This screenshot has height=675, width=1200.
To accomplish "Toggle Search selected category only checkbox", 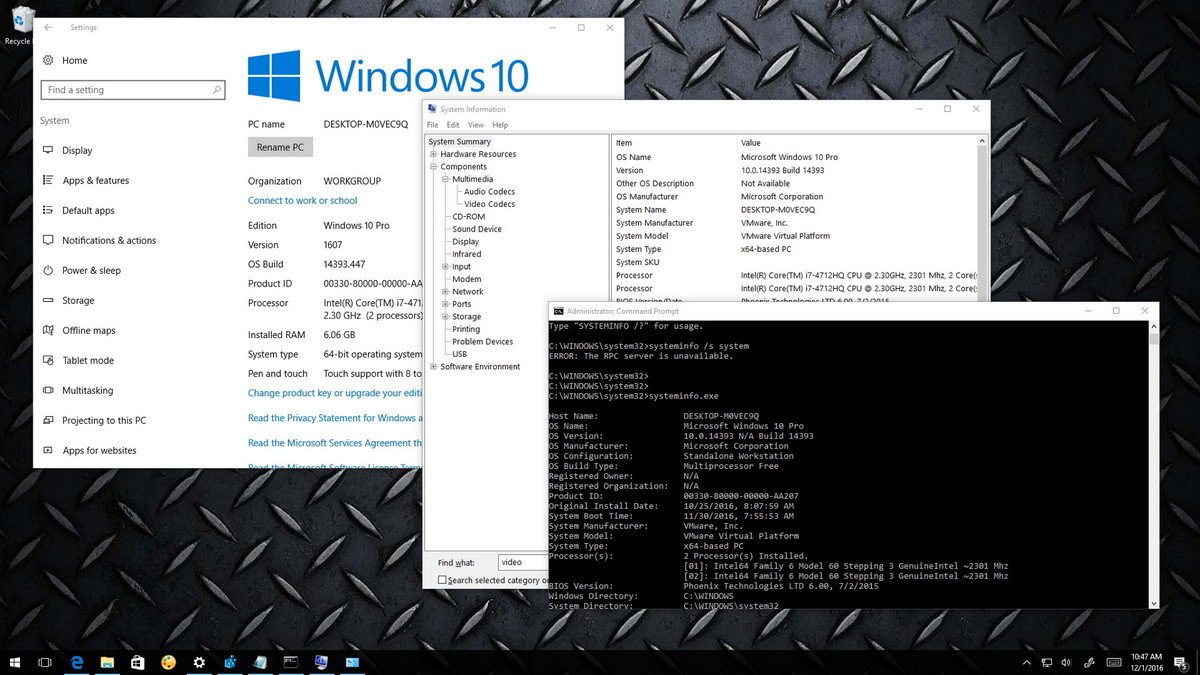I will (x=442, y=580).
